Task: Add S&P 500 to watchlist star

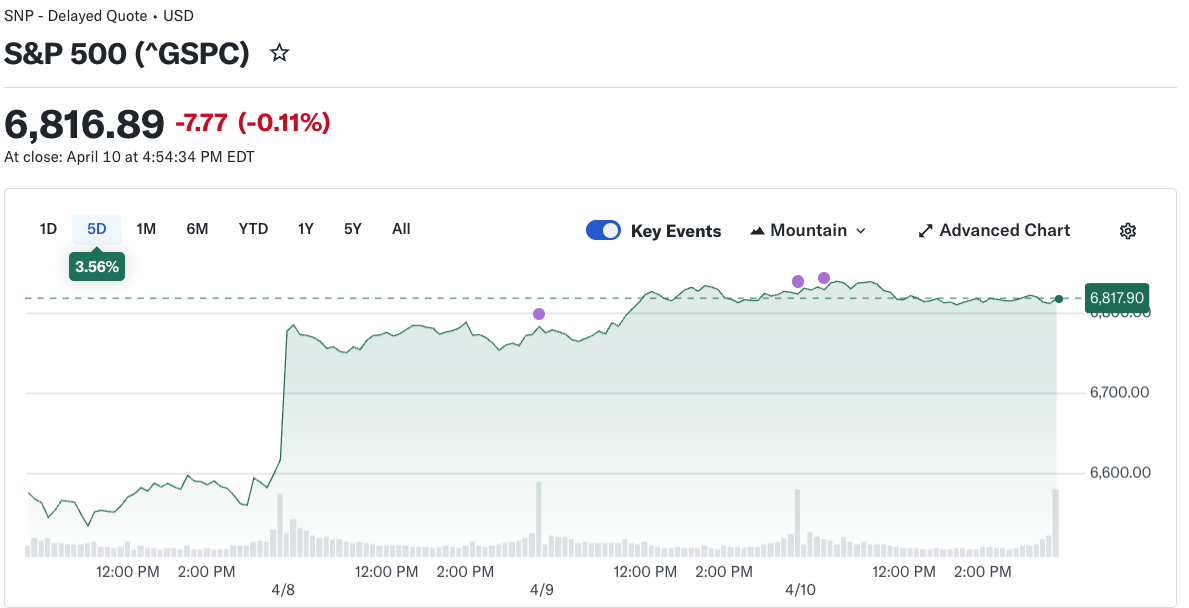Action: point(280,53)
